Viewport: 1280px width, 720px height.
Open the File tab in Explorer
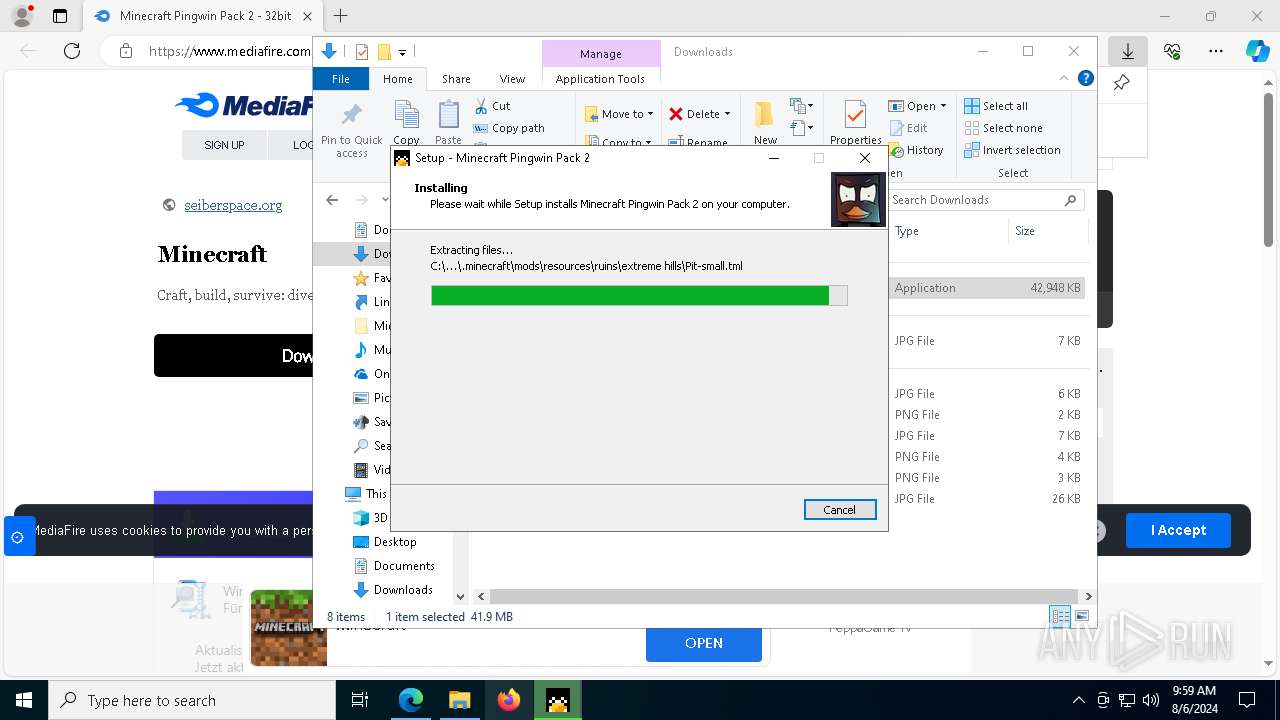(341, 79)
